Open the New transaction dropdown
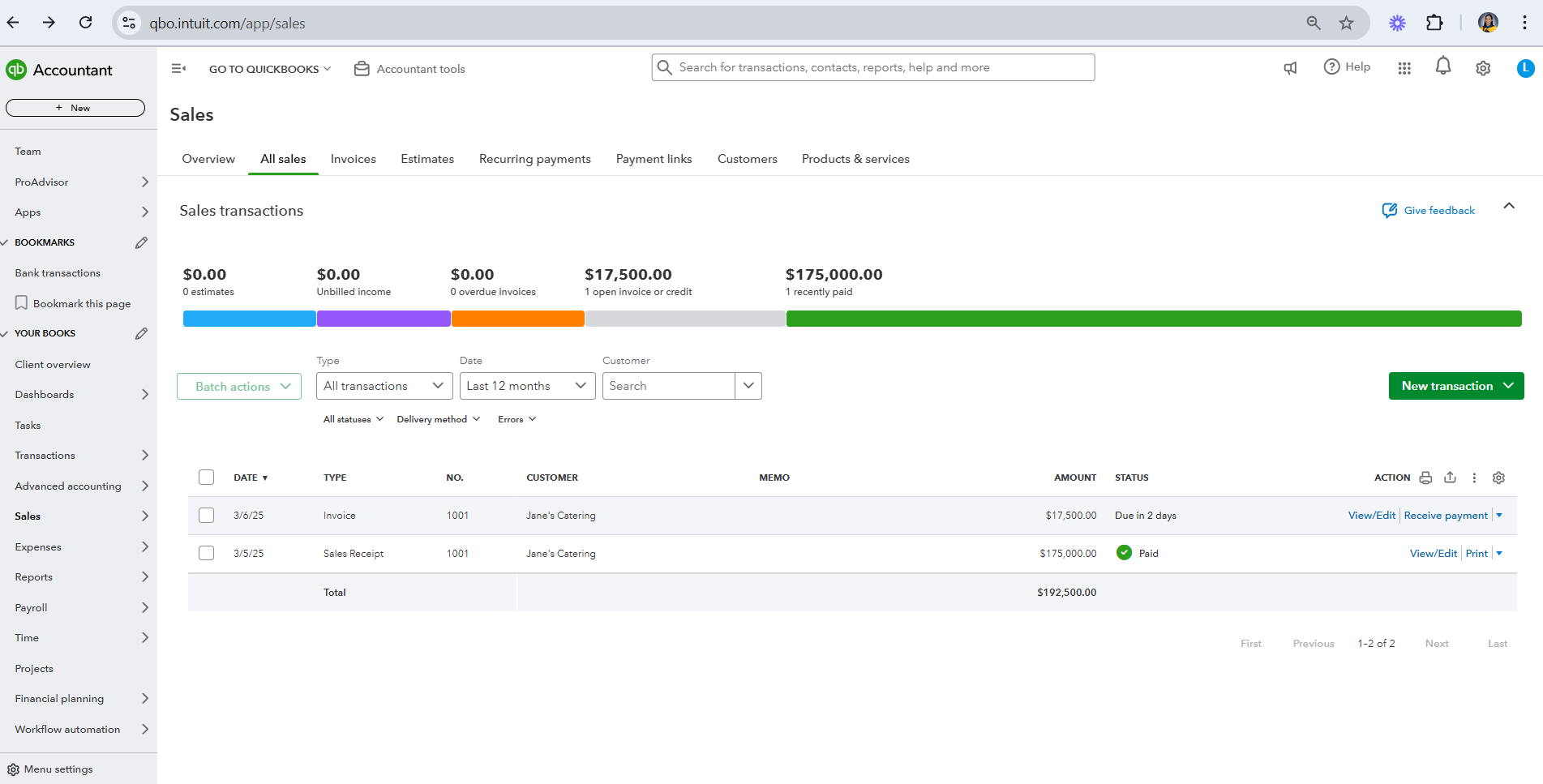The image size is (1543, 784). [x=1456, y=386]
